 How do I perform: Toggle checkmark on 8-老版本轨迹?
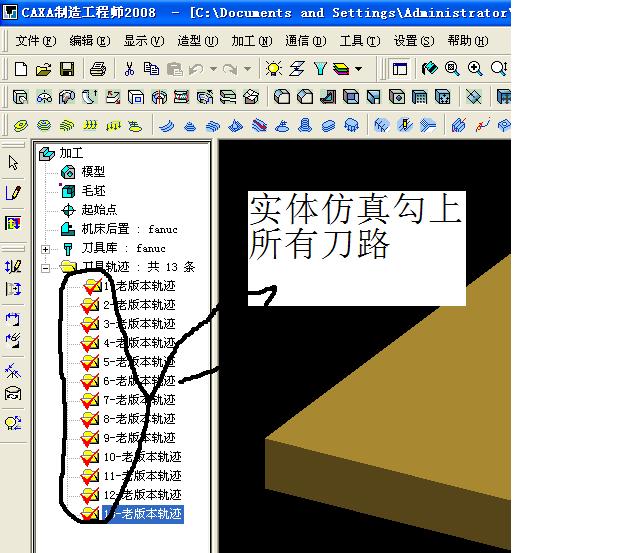coord(90,419)
